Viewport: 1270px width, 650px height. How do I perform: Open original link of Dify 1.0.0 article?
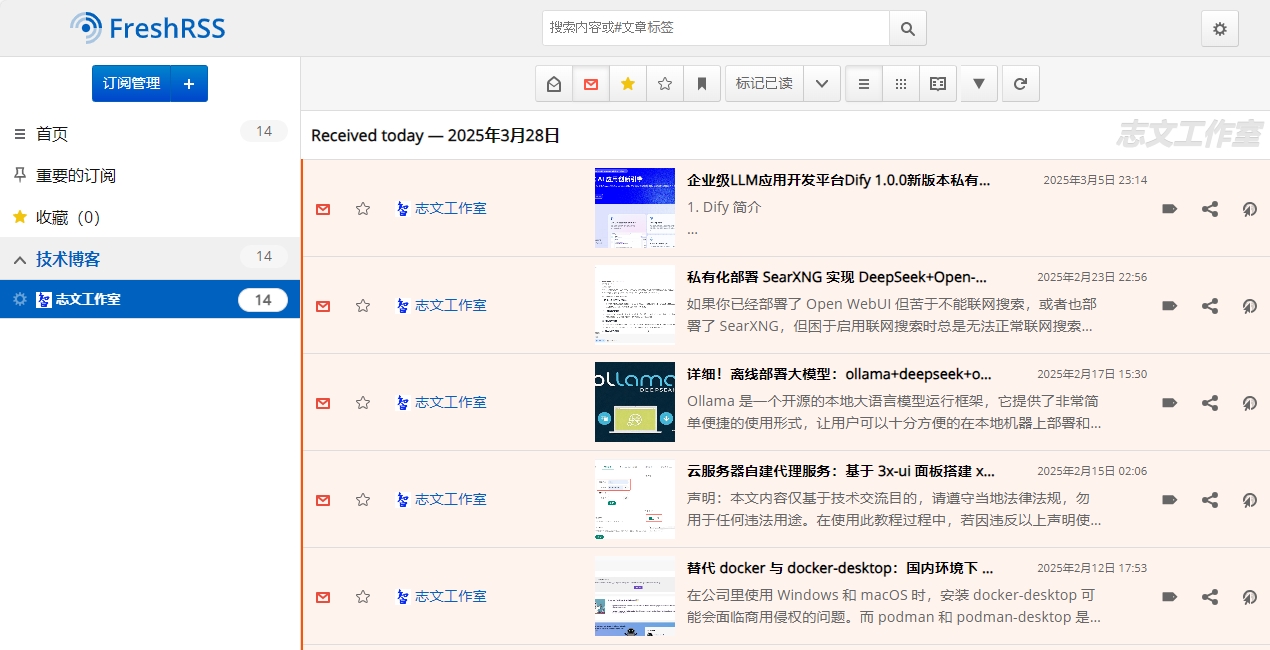tap(1250, 209)
